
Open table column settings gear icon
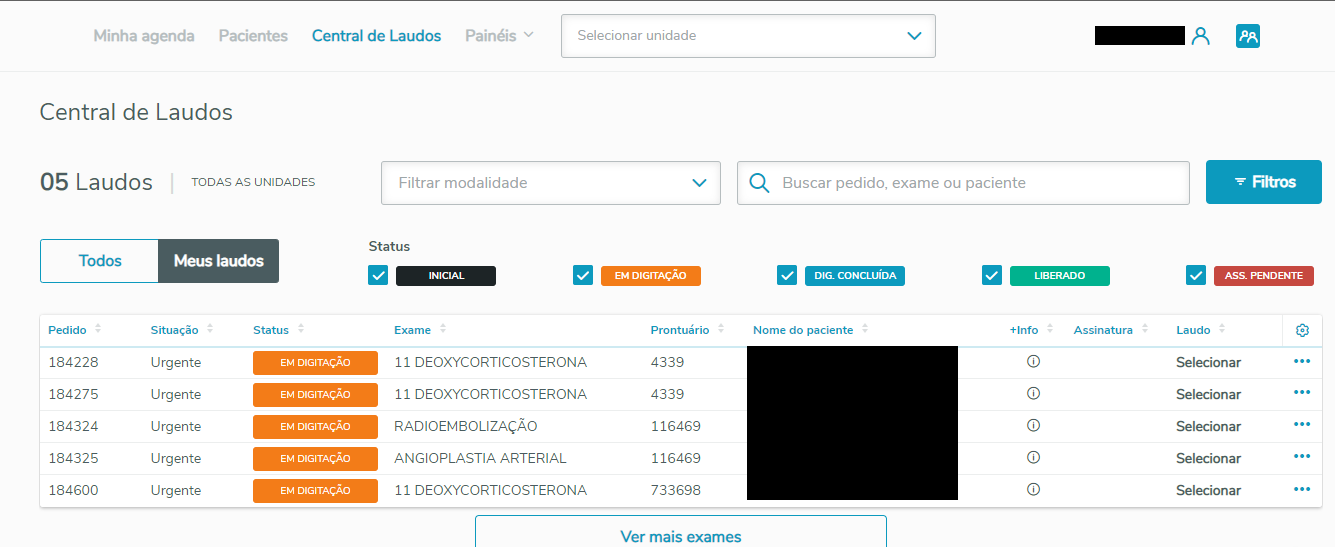[x=1302, y=330]
